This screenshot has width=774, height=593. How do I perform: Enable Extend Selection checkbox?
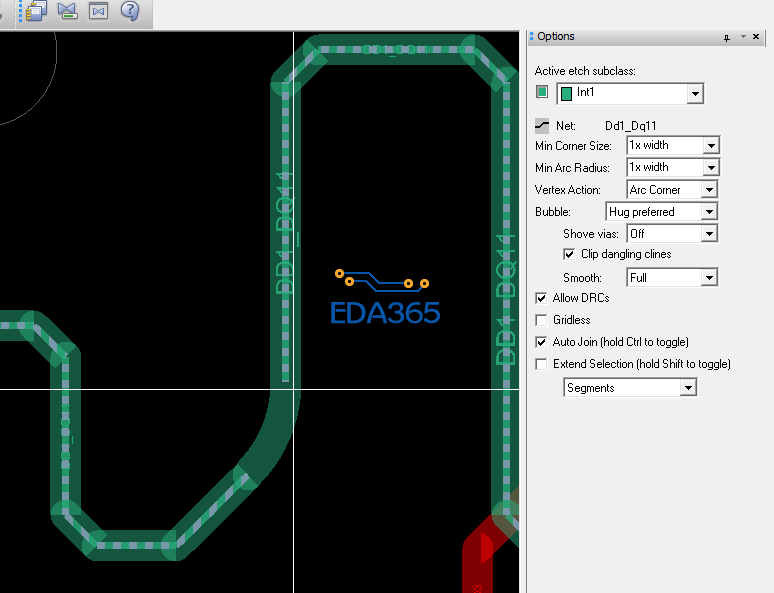[x=542, y=364]
